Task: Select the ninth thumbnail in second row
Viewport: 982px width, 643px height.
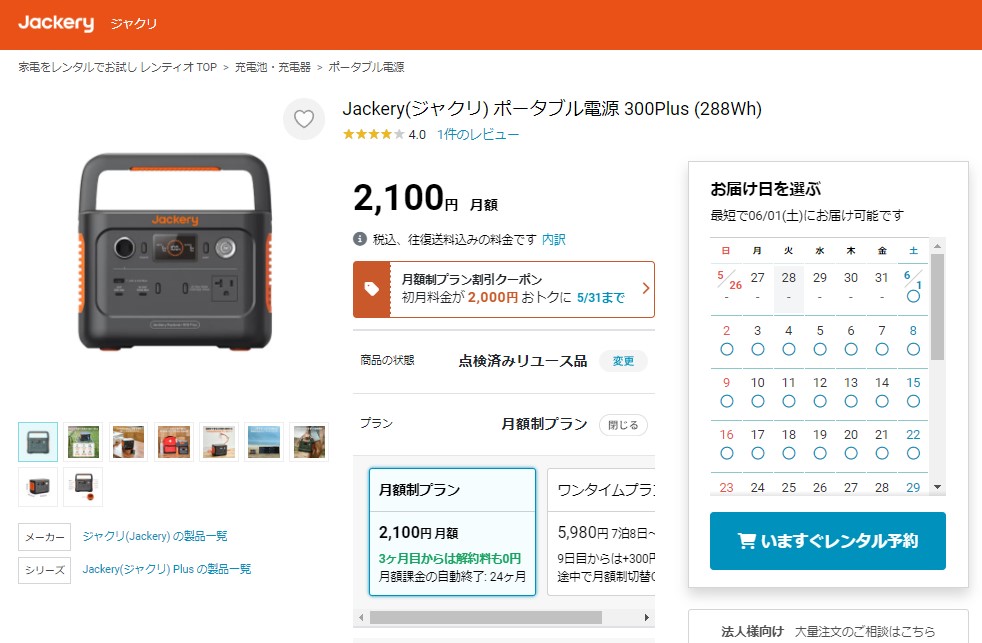Action: coord(83,486)
